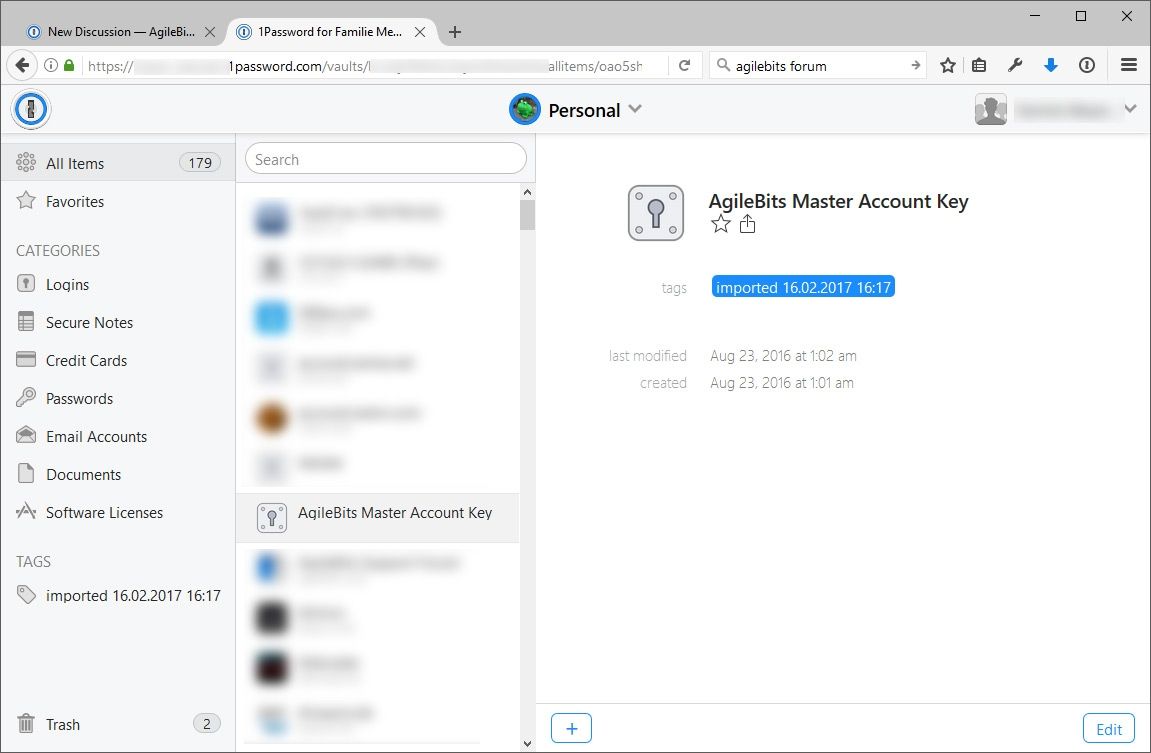Open the user account menu chevron
This screenshot has width=1151, height=753.
[1130, 109]
